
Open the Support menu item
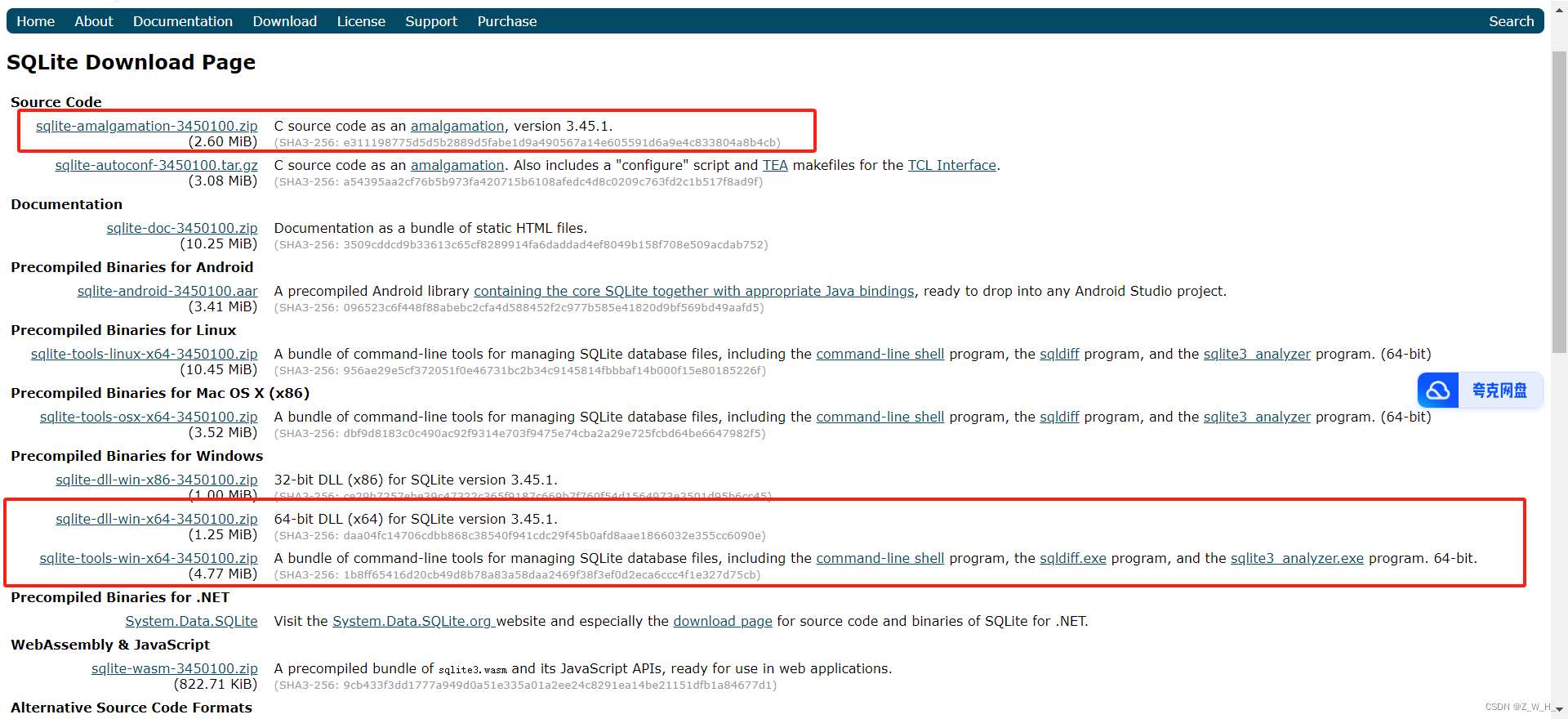point(431,21)
